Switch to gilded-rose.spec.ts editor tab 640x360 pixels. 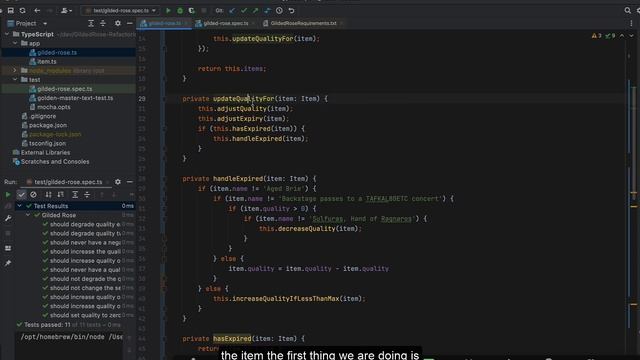tap(225, 23)
